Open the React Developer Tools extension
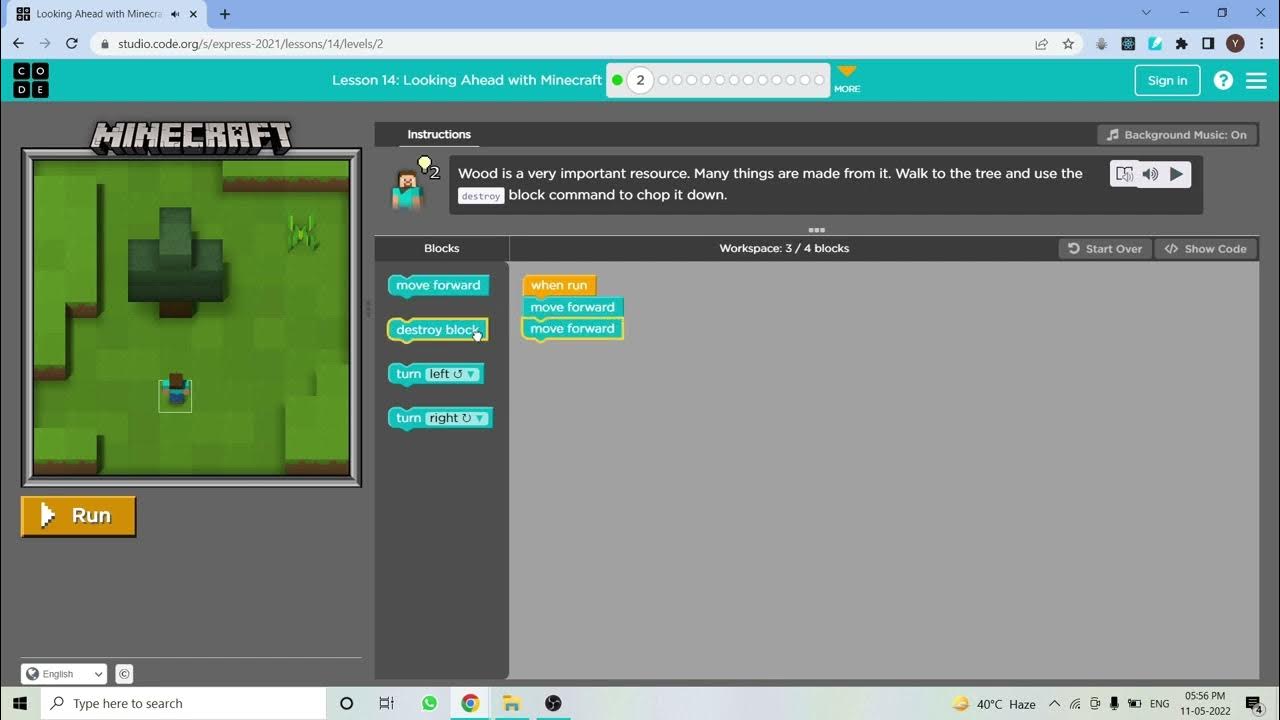Screen dimensions: 1280x720 1128,44
